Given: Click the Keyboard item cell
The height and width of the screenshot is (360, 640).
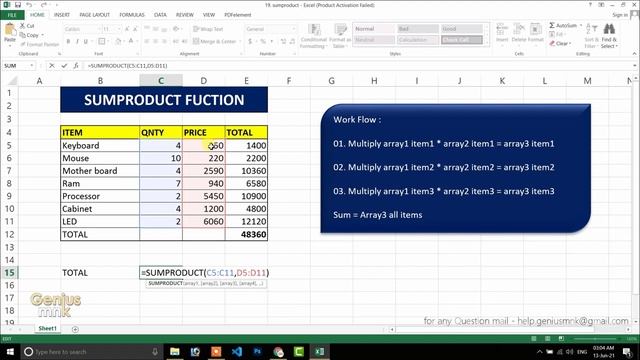Looking at the screenshot, I should point(100,145).
